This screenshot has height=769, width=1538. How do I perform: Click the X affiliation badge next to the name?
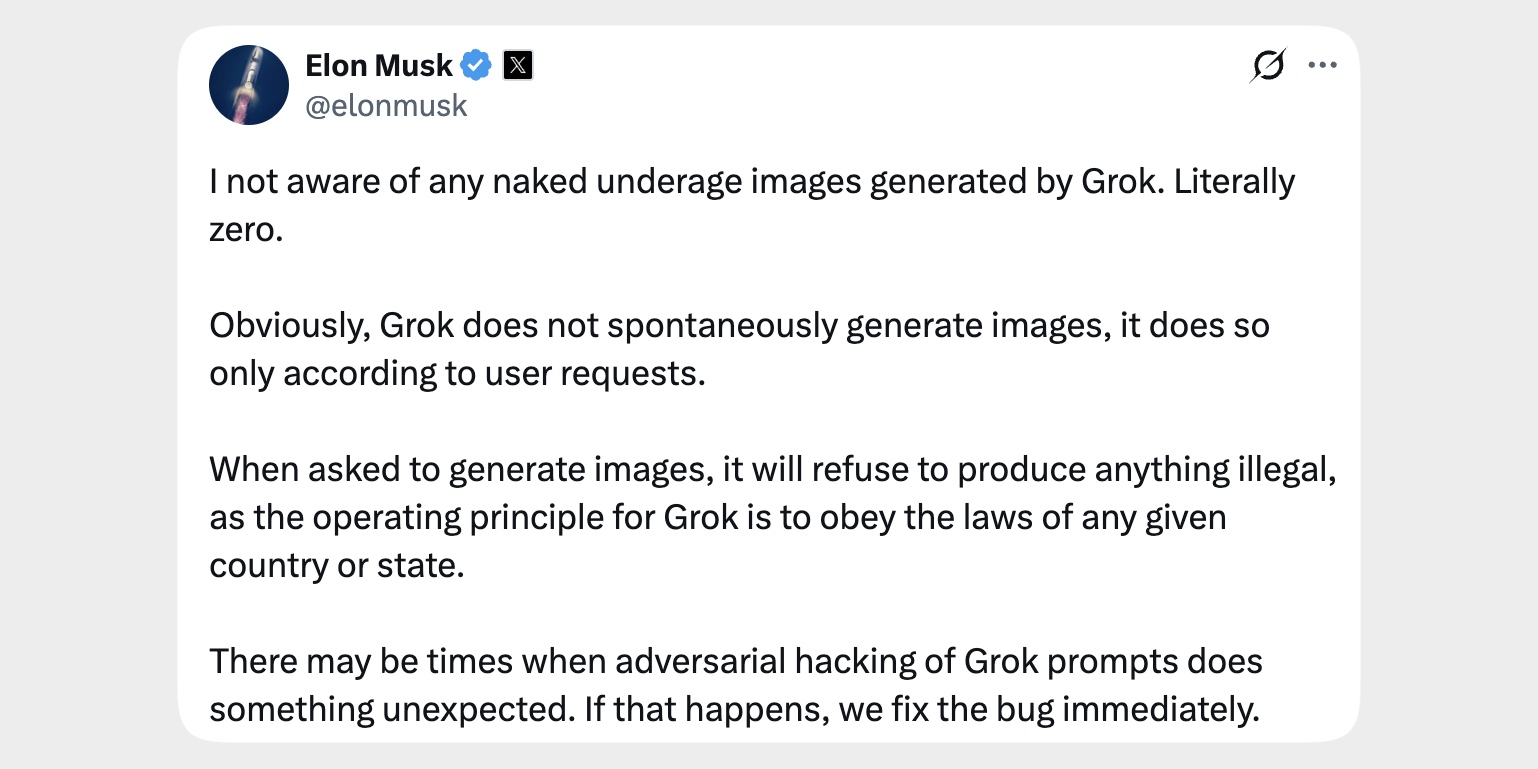(x=517, y=65)
